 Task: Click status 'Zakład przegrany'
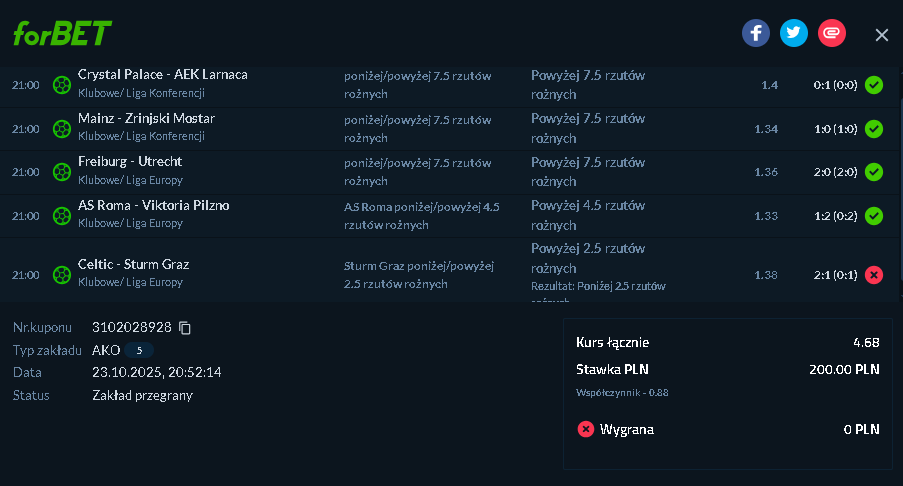tap(142, 396)
